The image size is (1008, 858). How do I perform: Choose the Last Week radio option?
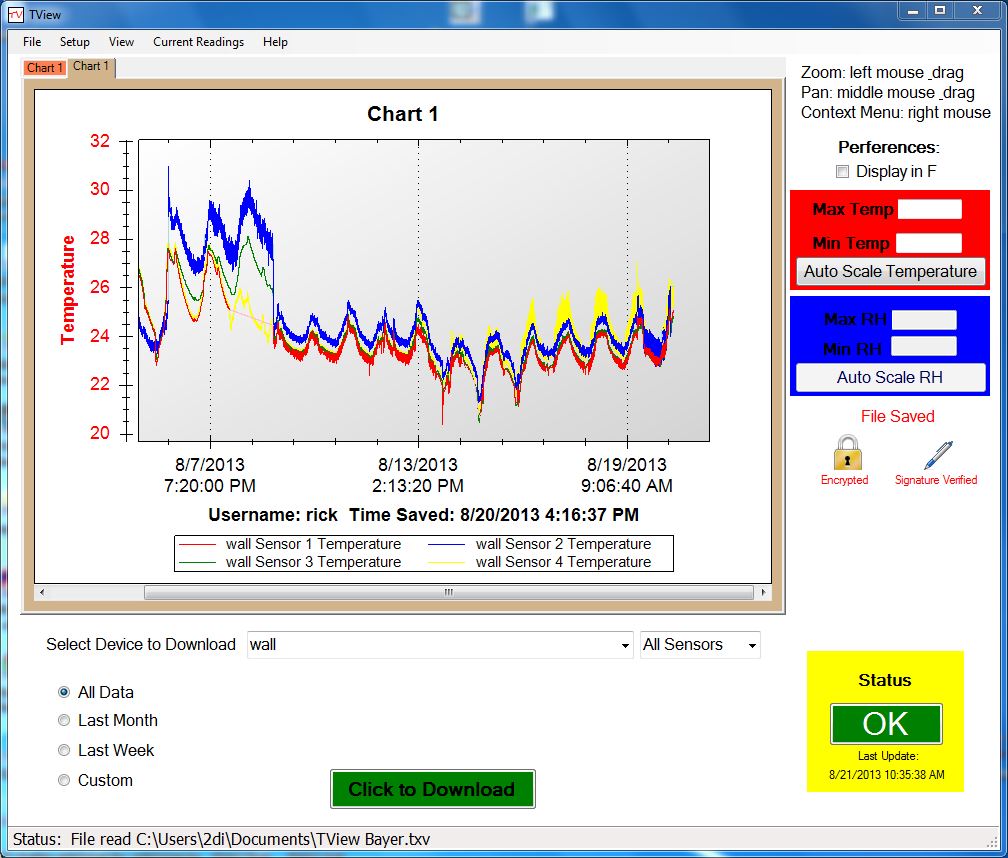click(64, 750)
